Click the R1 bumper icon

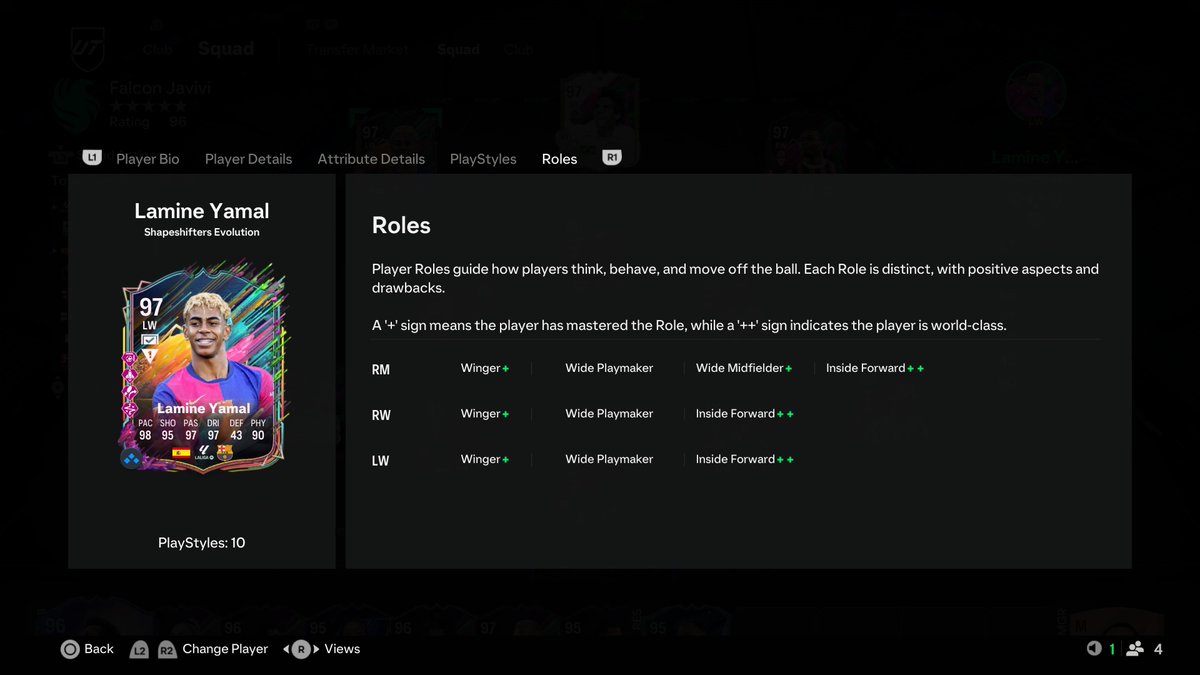coord(611,157)
